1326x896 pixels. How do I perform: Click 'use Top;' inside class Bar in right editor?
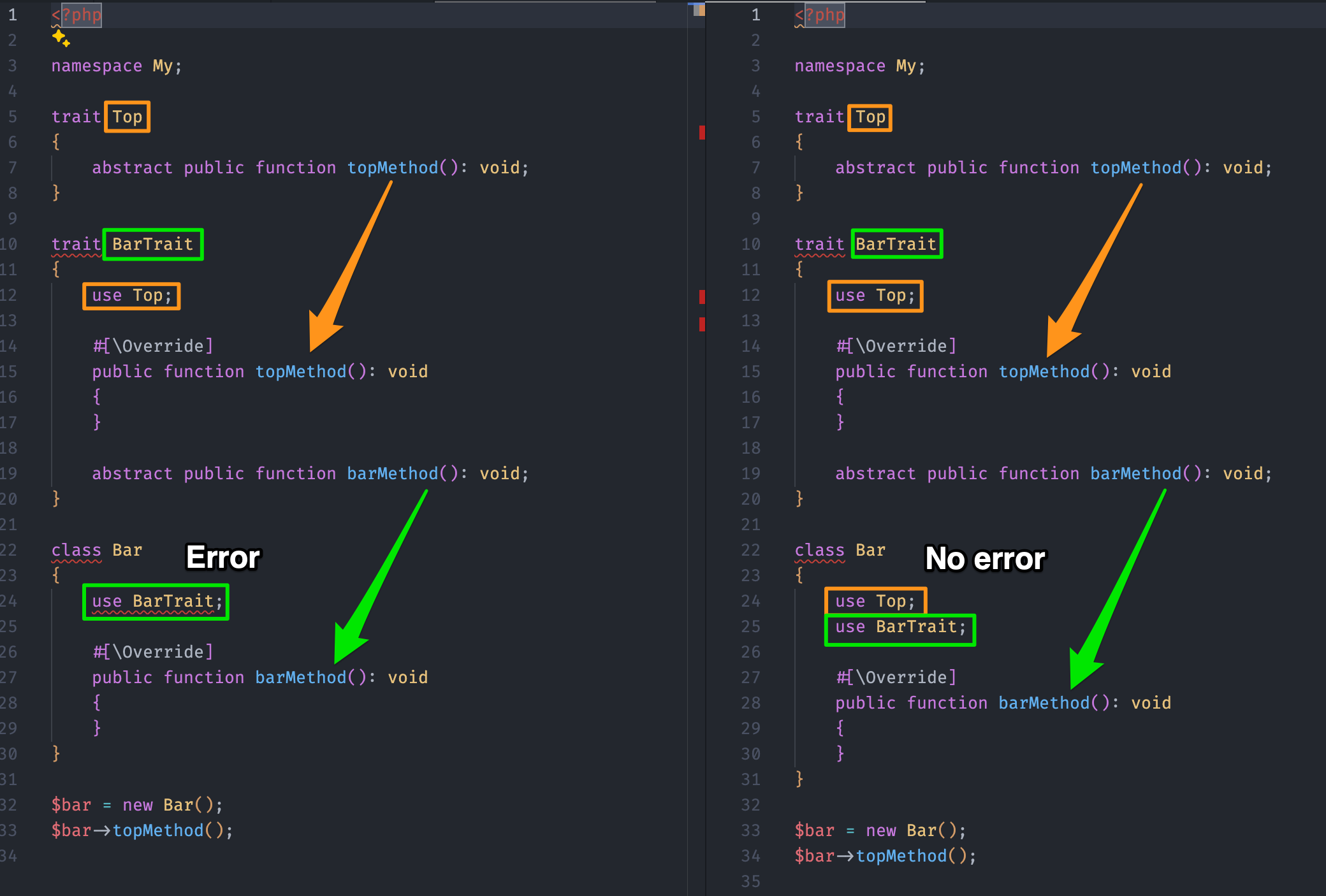(x=875, y=601)
